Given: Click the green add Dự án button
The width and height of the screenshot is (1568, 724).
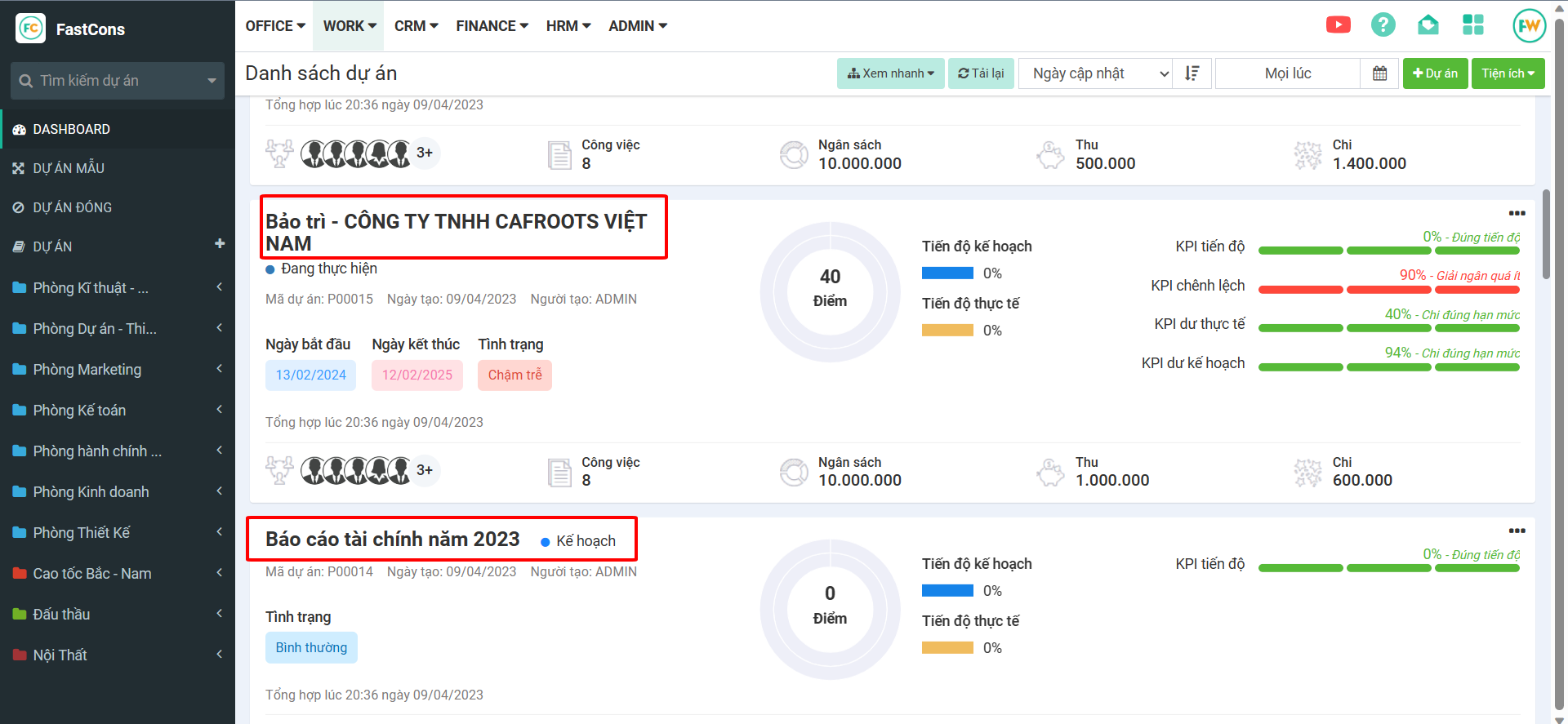Looking at the screenshot, I should click(1435, 73).
